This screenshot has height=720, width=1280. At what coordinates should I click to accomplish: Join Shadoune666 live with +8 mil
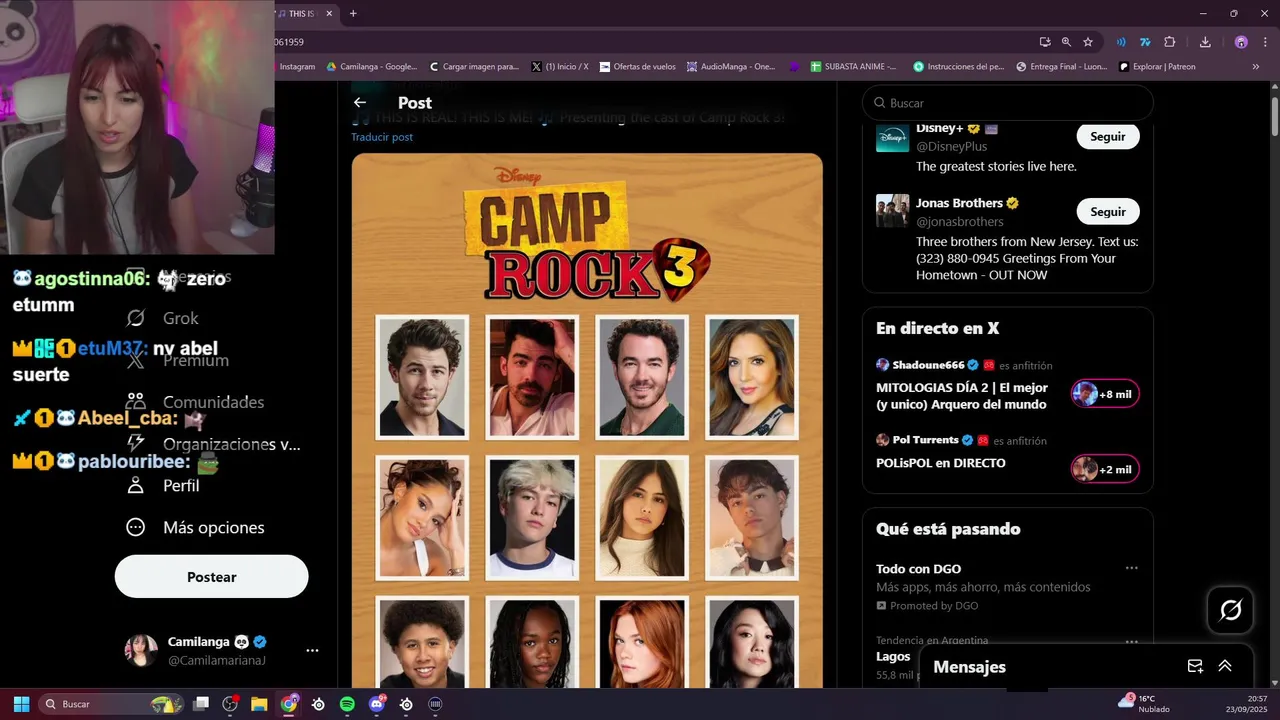pyautogui.click(x=1105, y=394)
